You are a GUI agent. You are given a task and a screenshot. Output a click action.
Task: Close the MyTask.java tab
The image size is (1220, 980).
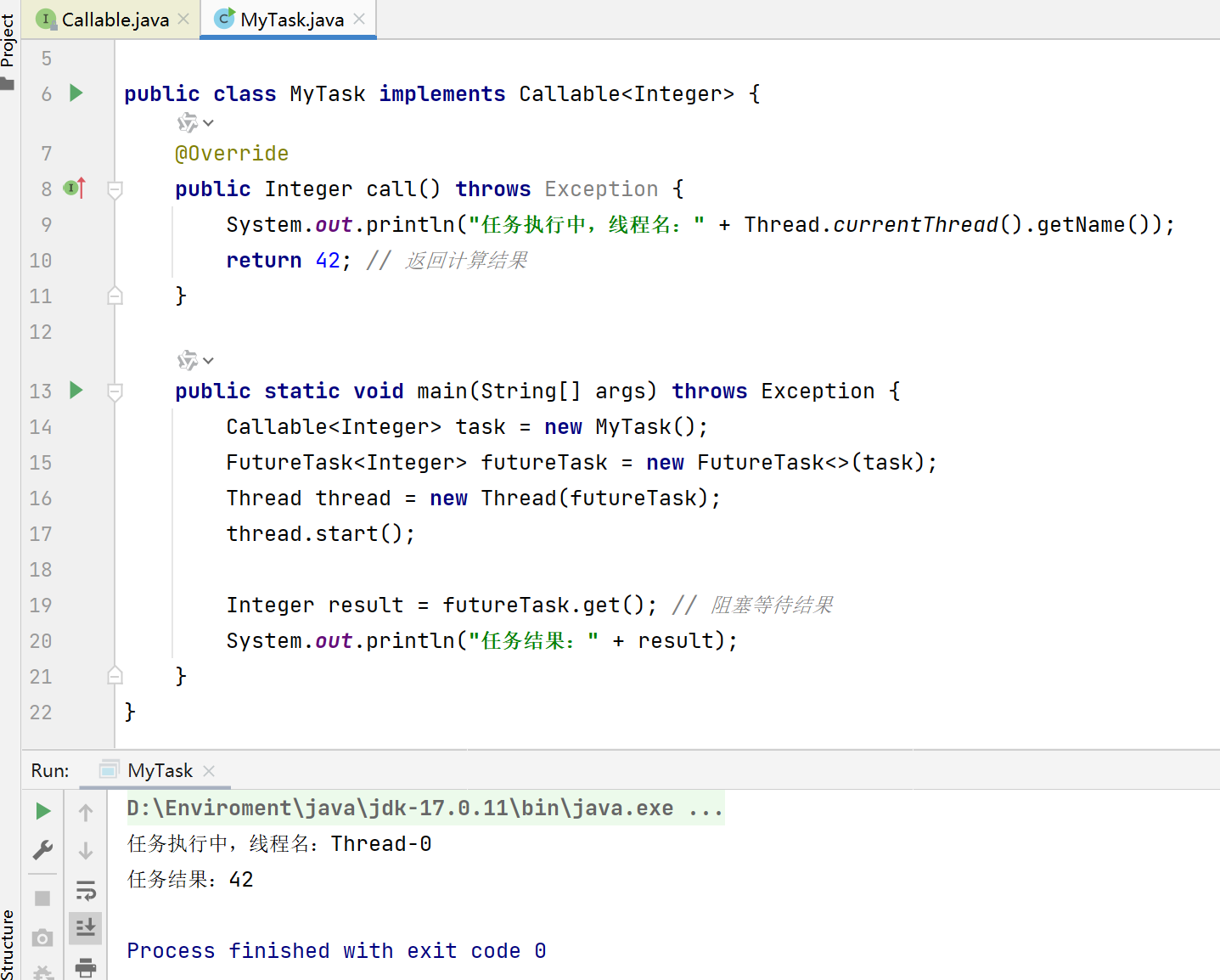click(359, 19)
